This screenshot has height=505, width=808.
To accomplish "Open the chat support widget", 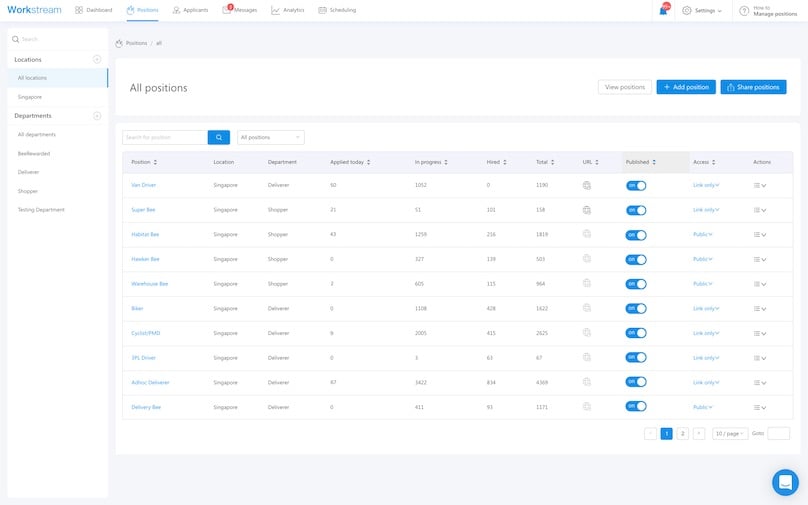I will coord(785,482).
